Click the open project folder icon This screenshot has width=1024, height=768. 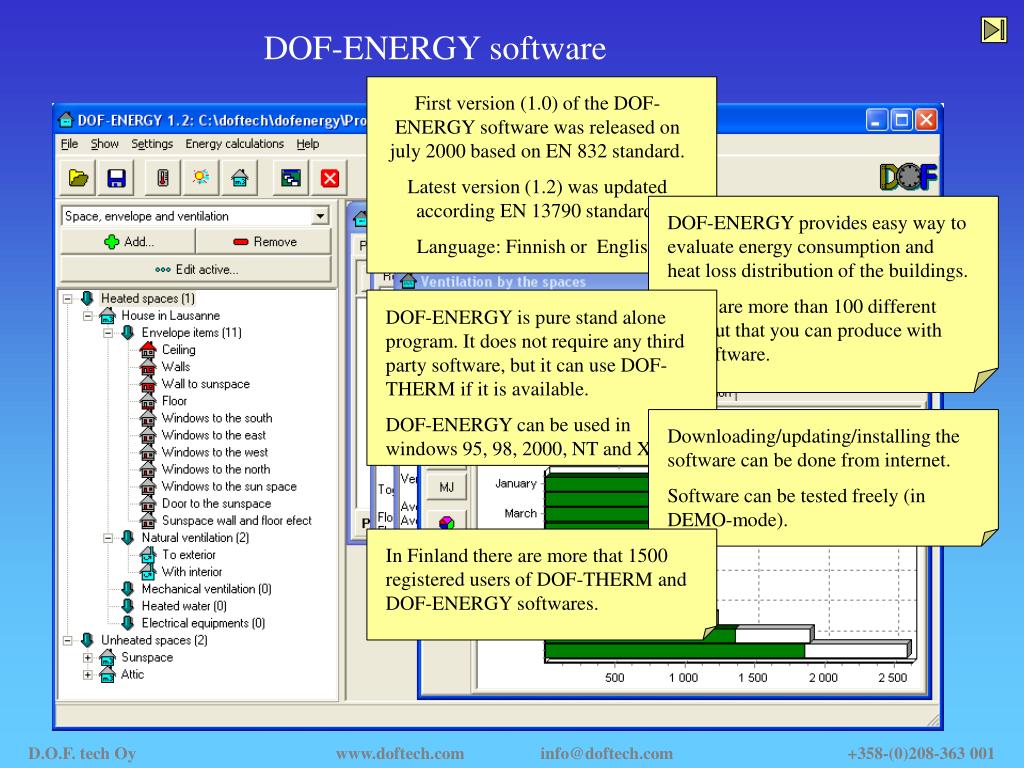[x=78, y=178]
